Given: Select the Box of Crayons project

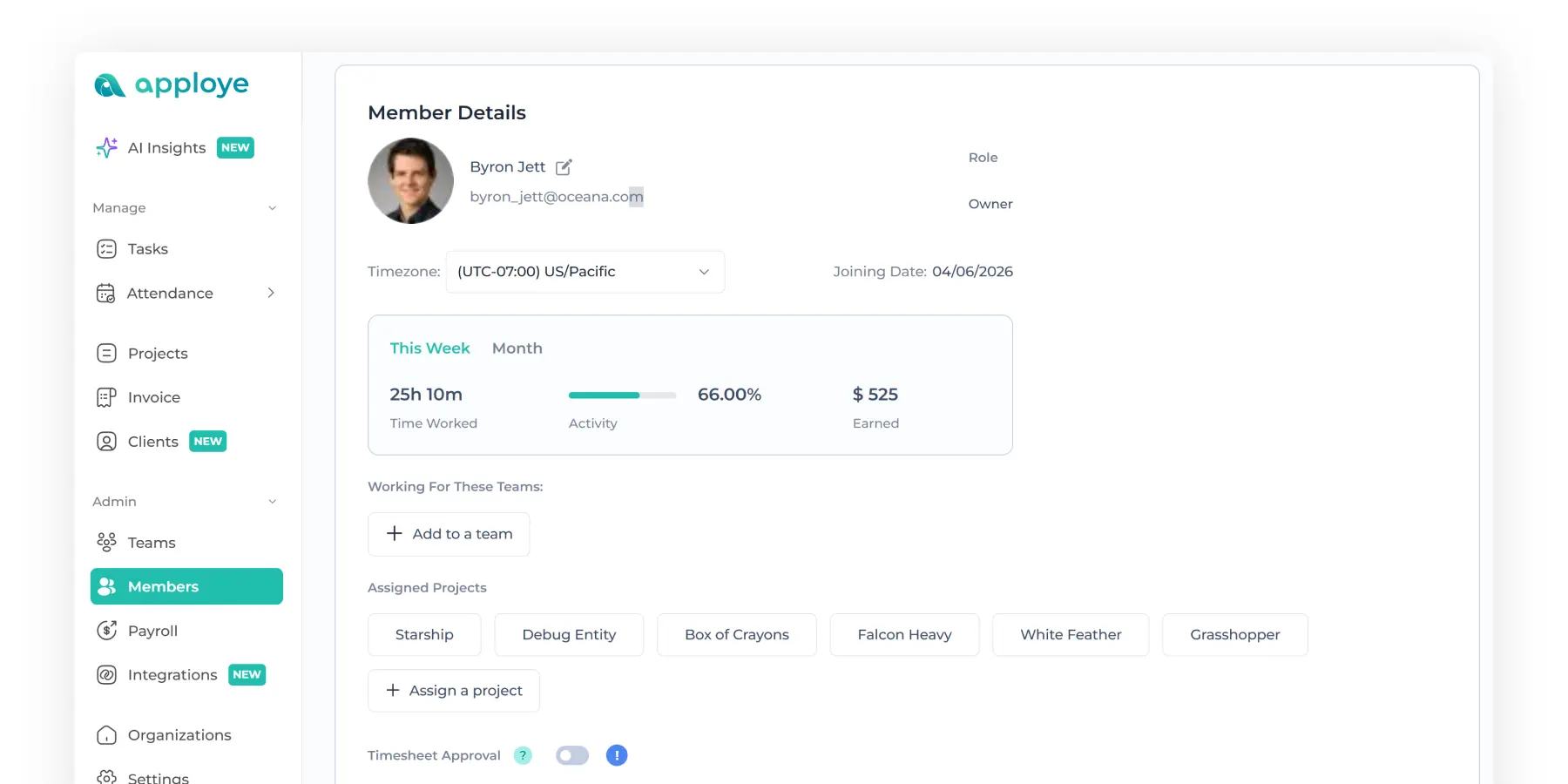Looking at the screenshot, I should [737, 635].
